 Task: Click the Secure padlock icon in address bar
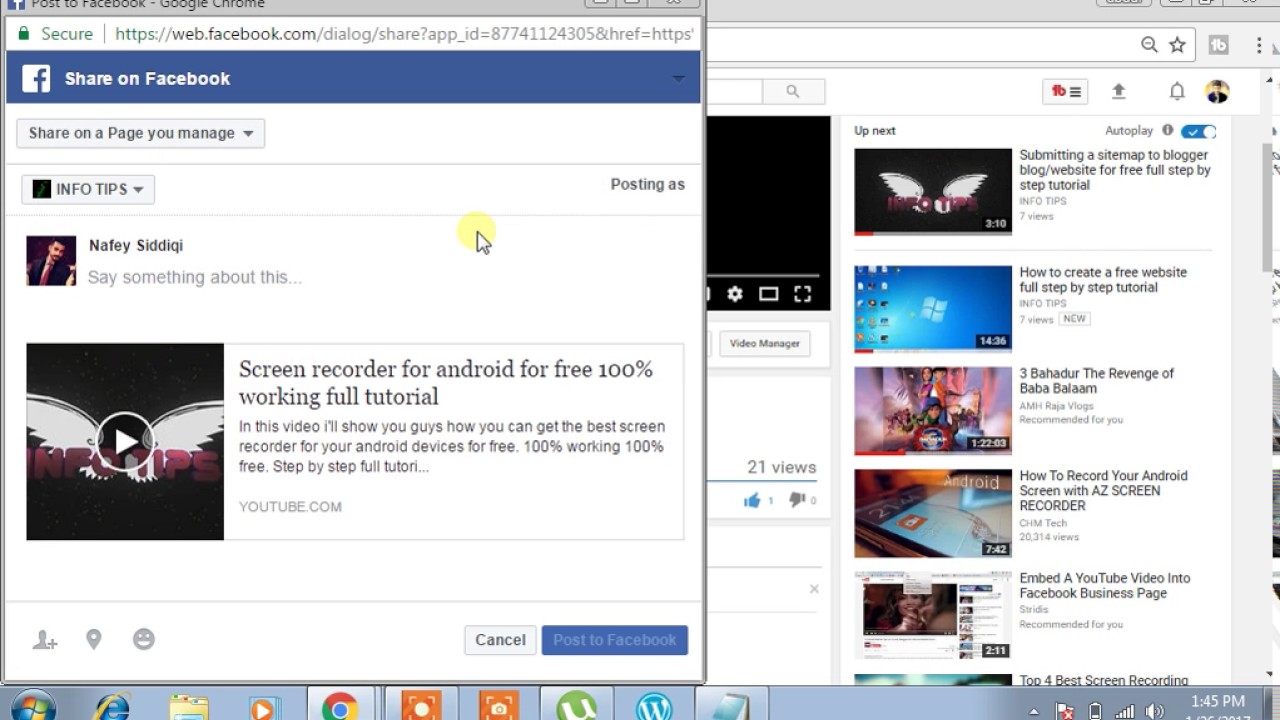tap(24, 34)
